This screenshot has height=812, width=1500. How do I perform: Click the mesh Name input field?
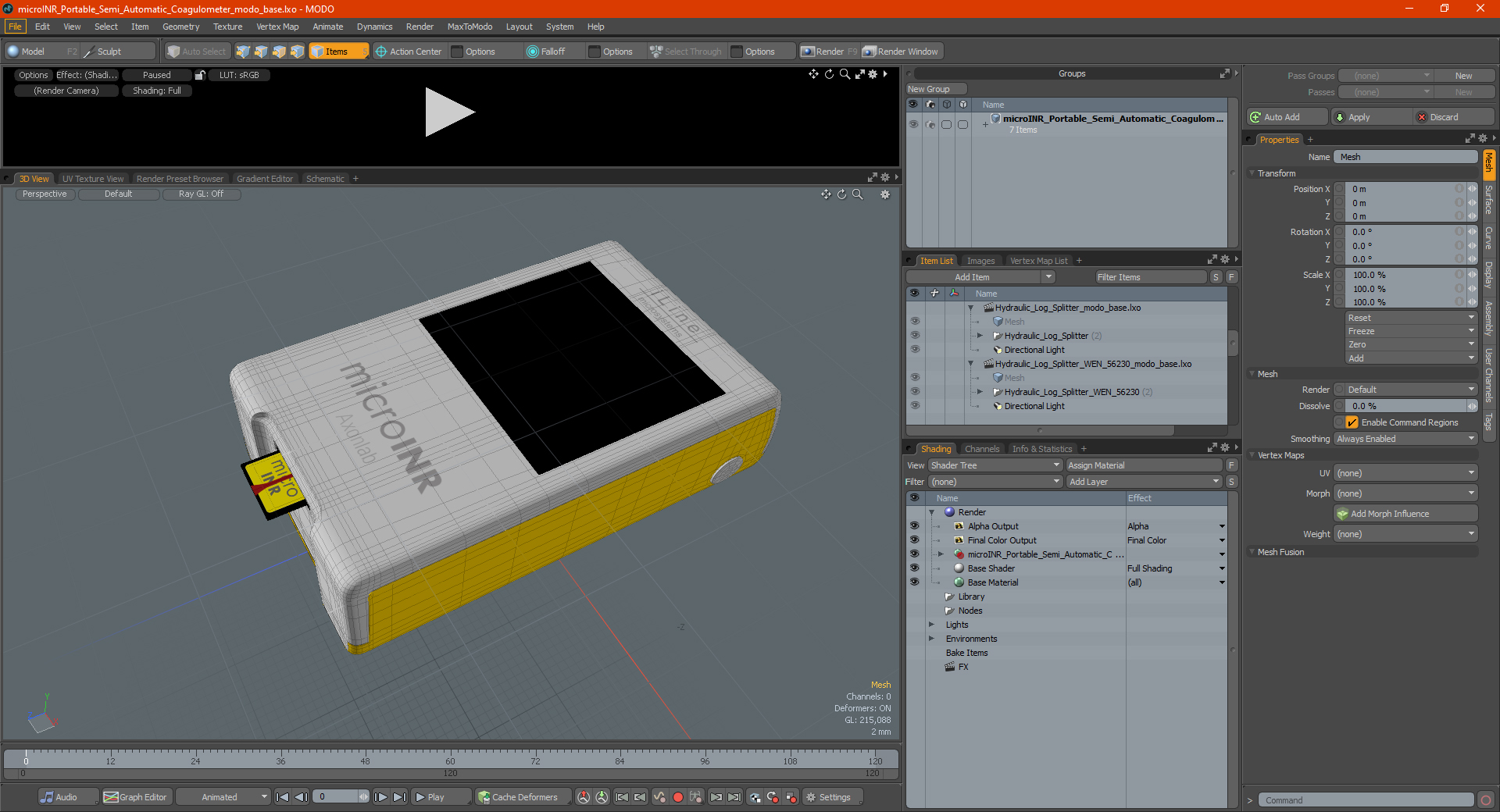click(x=1406, y=157)
